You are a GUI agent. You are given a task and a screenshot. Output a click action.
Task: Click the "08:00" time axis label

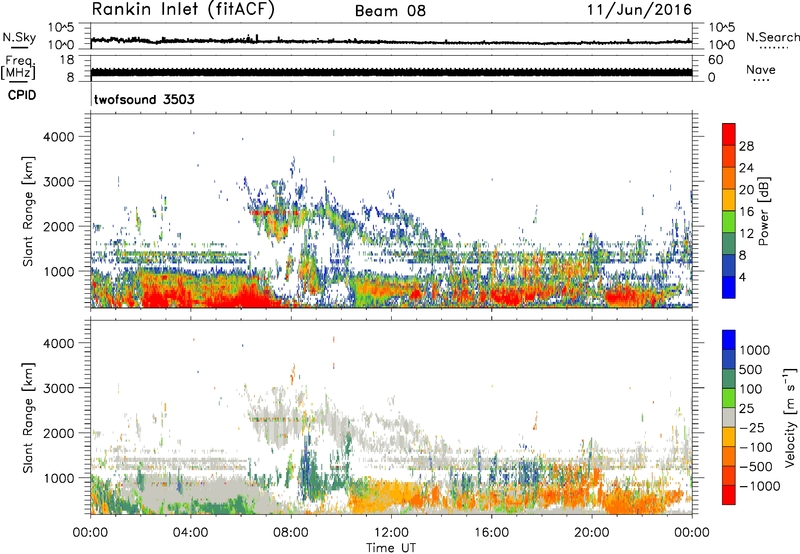tap(291, 533)
